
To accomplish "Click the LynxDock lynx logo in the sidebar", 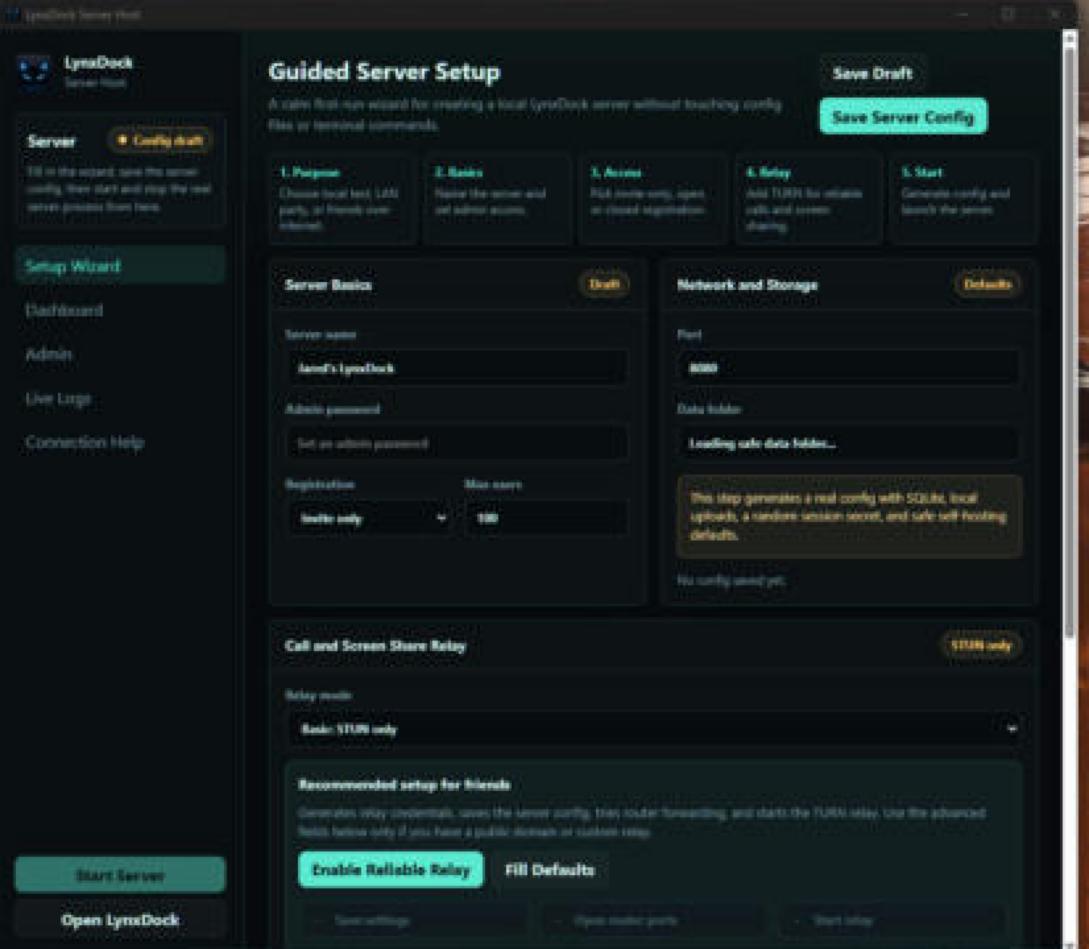I will click(x=33, y=72).
